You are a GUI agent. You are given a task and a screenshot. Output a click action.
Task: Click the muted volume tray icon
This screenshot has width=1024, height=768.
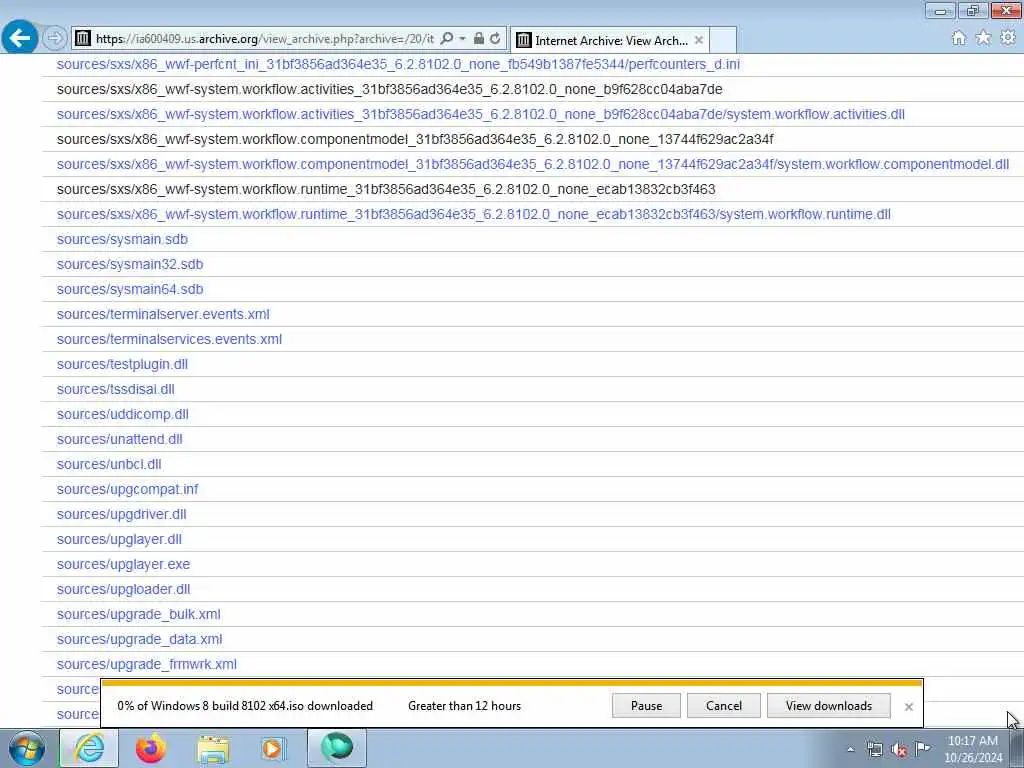click(899, 750)
